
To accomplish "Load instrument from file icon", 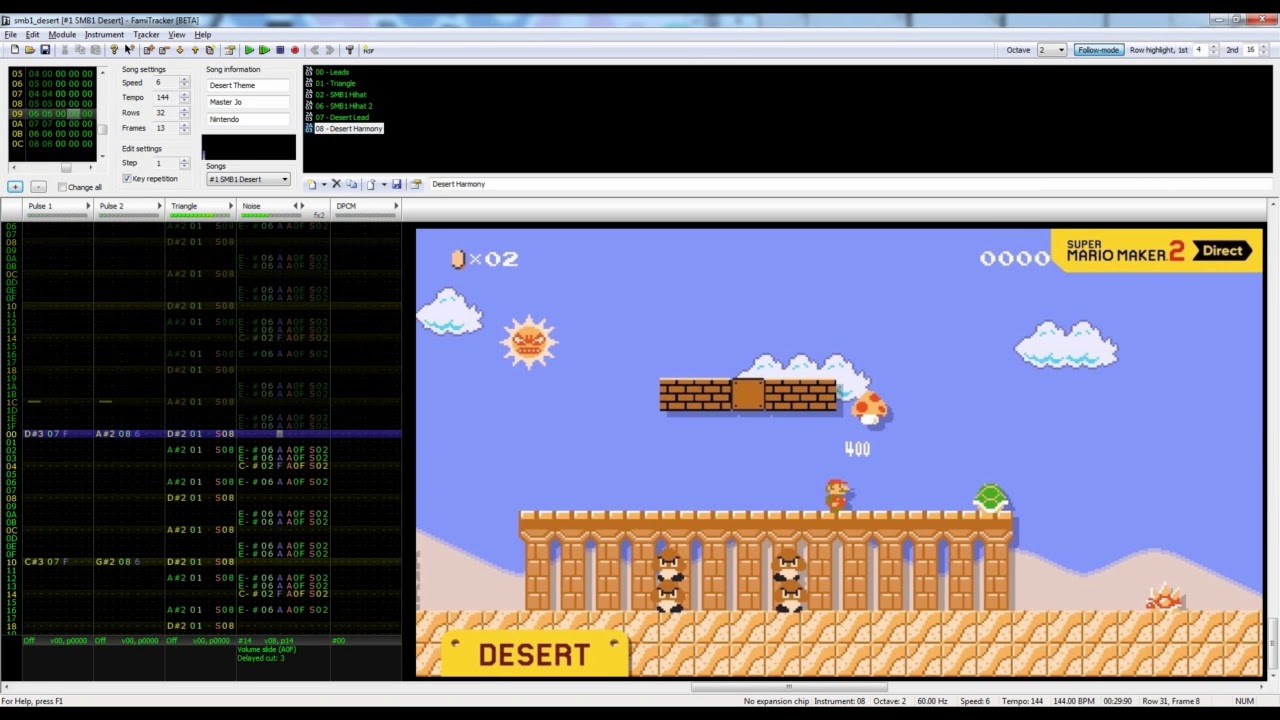I will pos(371,184).
